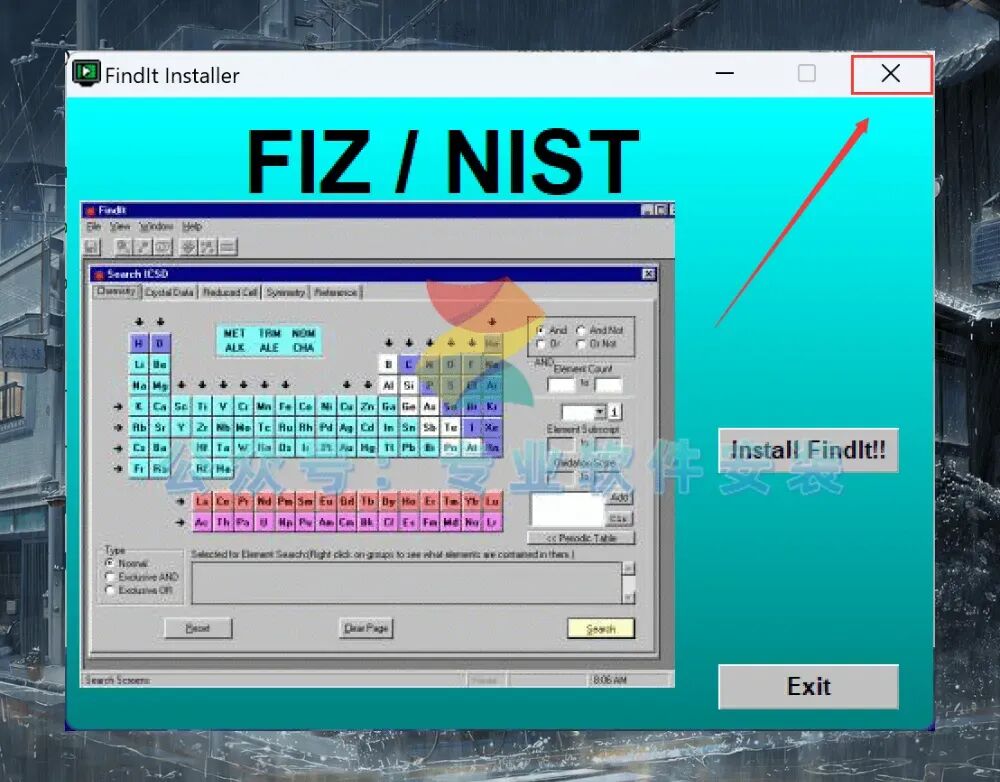Click the << Periodic Table button
1000x782 pixels.
(x=581, y=538)
